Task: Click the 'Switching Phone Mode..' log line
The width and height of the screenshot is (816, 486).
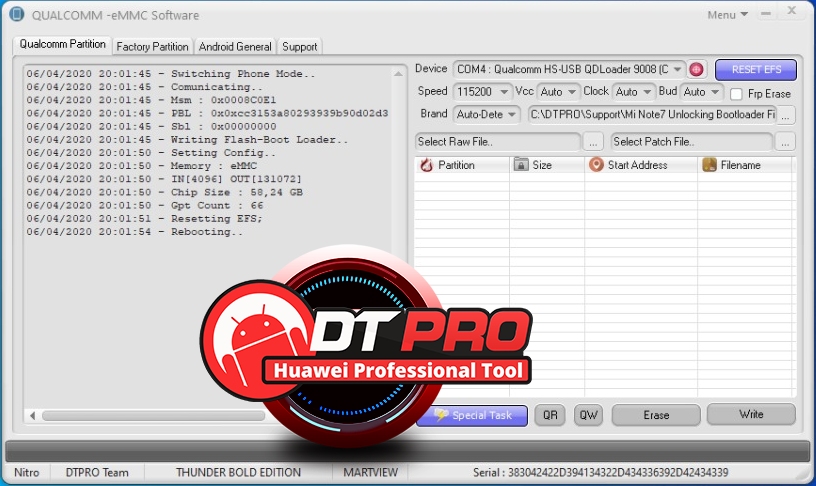Action: 171,74
